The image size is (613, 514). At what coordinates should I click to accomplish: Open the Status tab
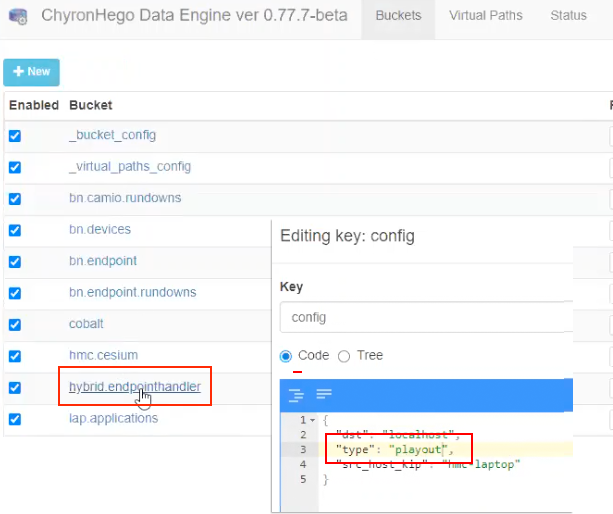point(568,16)
